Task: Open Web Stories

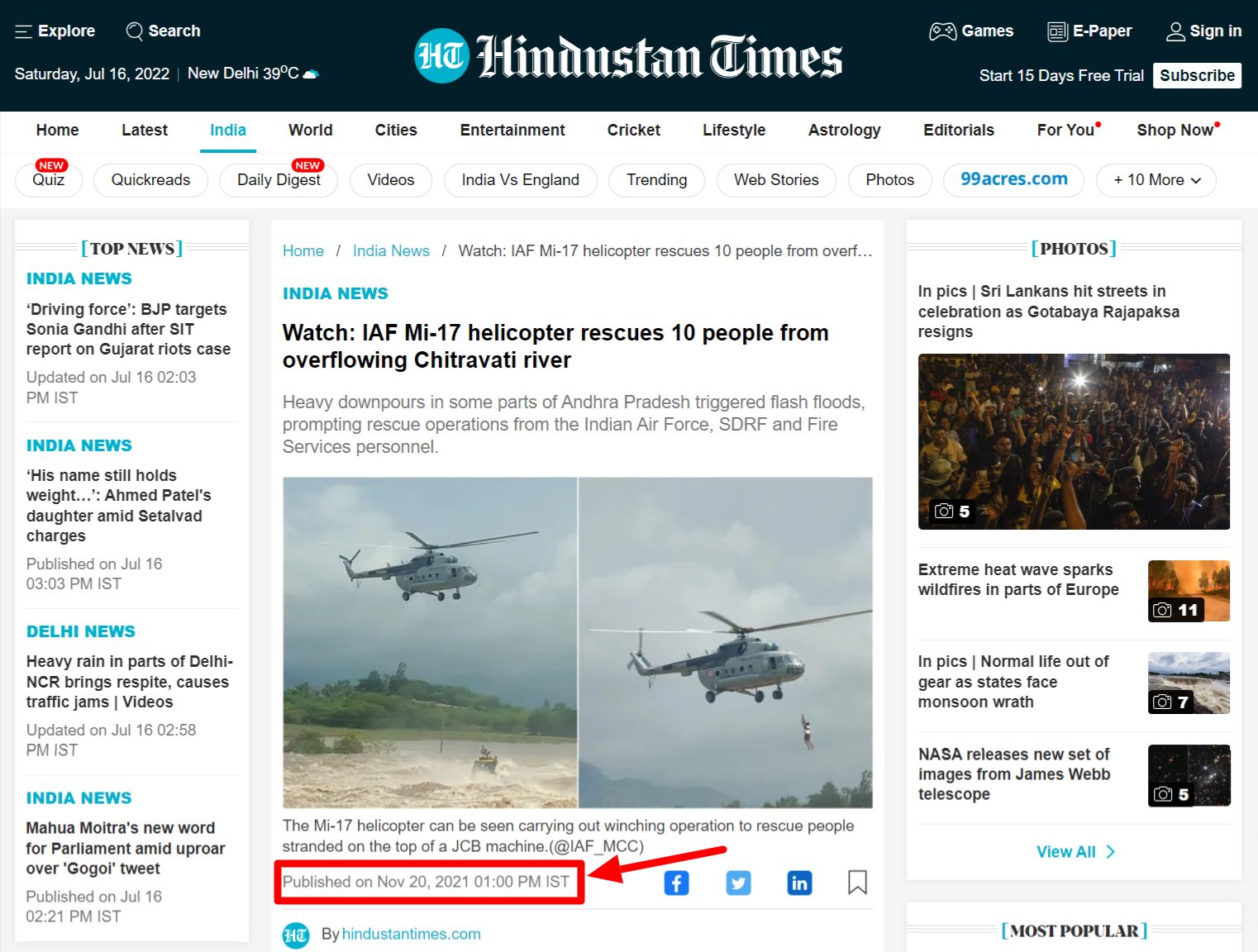Action: tap(776, 180)
